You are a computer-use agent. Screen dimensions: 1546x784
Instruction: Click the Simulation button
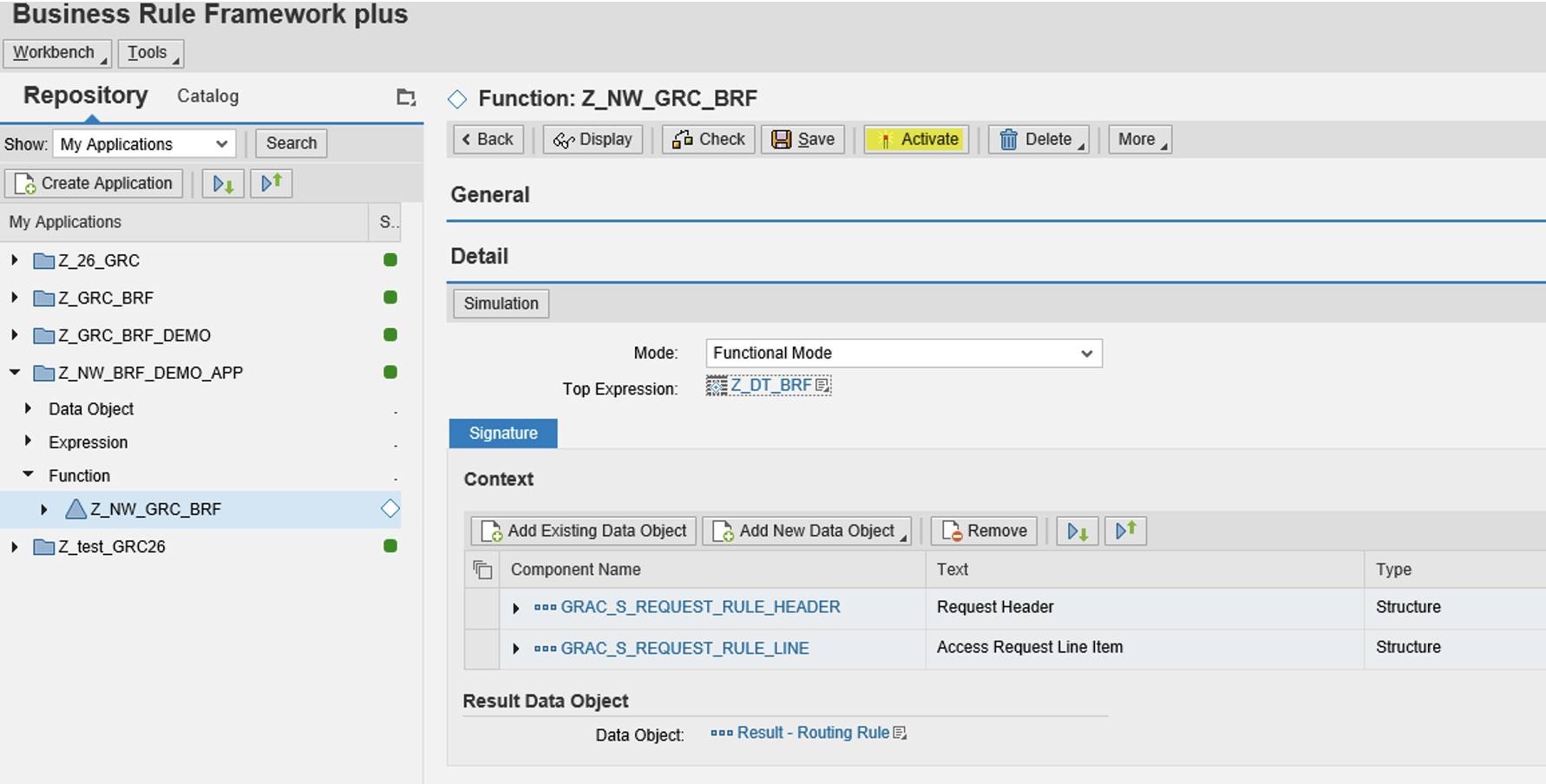click(501, 304)
